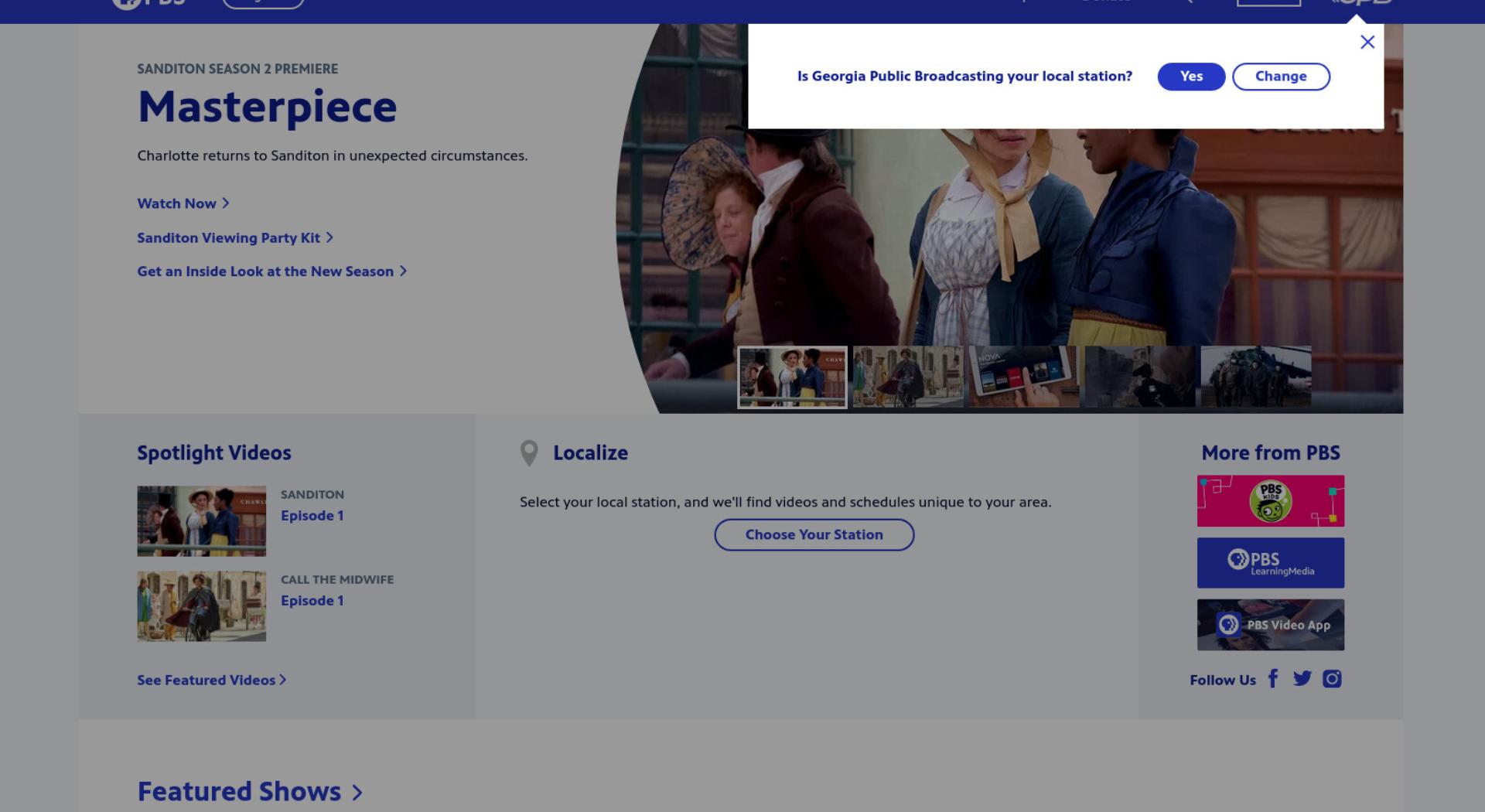Open Sanditon Viewing Party Kit link
This screenshot has width=1485, height=812.
[x=235, y=237]
